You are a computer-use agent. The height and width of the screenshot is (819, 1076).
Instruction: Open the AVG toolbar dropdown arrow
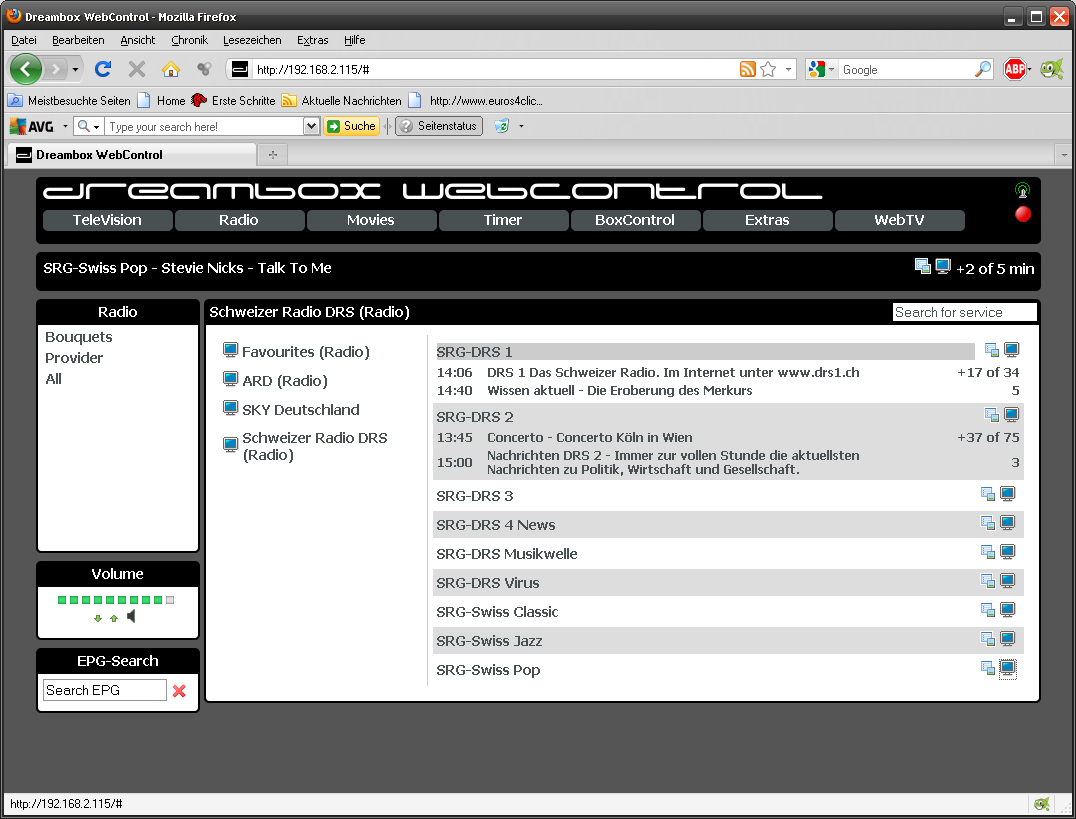(x=65, y=126)
